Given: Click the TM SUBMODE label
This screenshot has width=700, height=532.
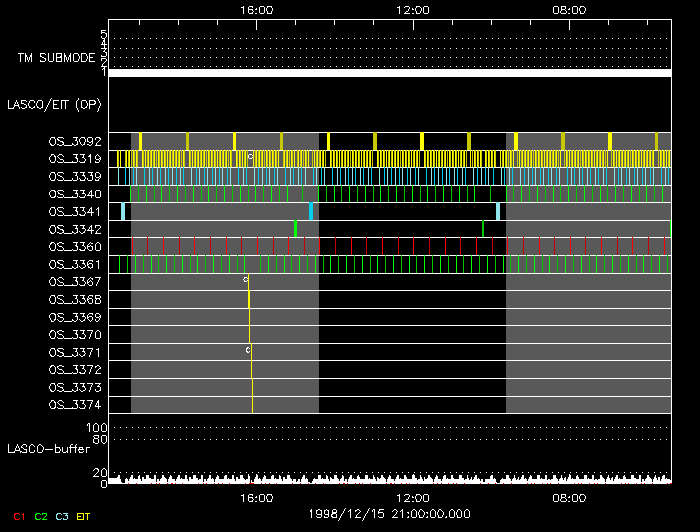Looking at the screenshot, I should (x=56, y=58).
